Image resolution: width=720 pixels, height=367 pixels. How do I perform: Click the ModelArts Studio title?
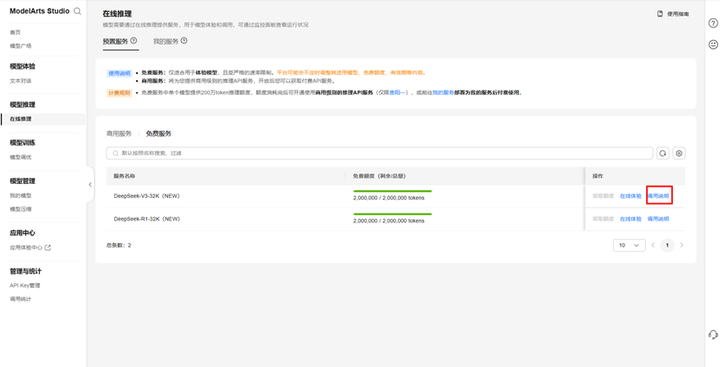pyautogui.click(x=39, y=11)
